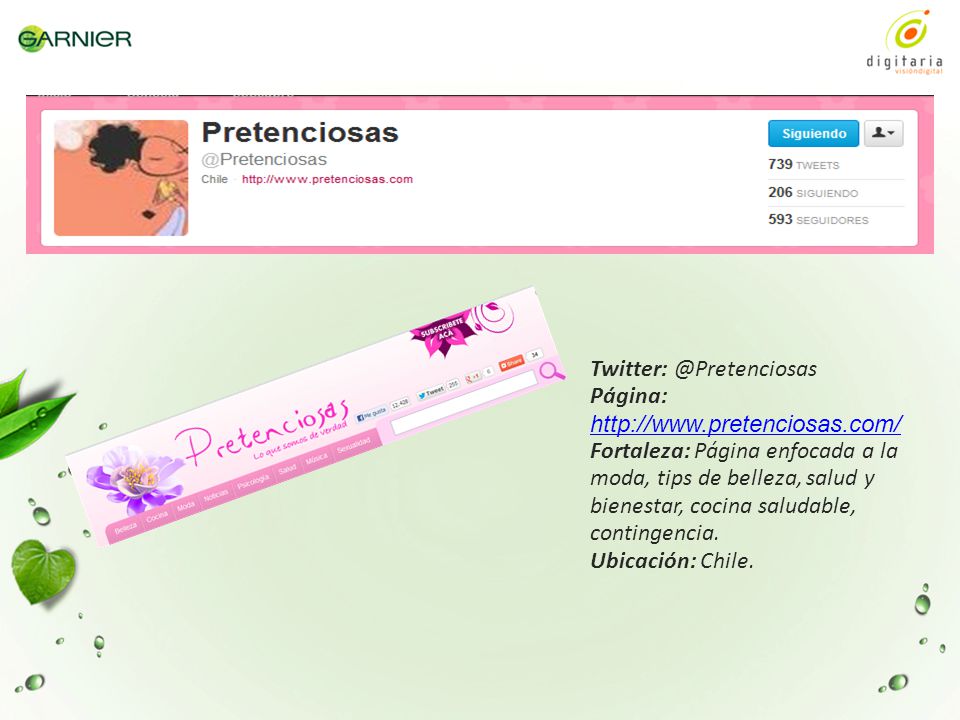The width and height of the screenshot is (960, 720).
Task: Open the Cocina menu tab
Action: tap(157, 517)
